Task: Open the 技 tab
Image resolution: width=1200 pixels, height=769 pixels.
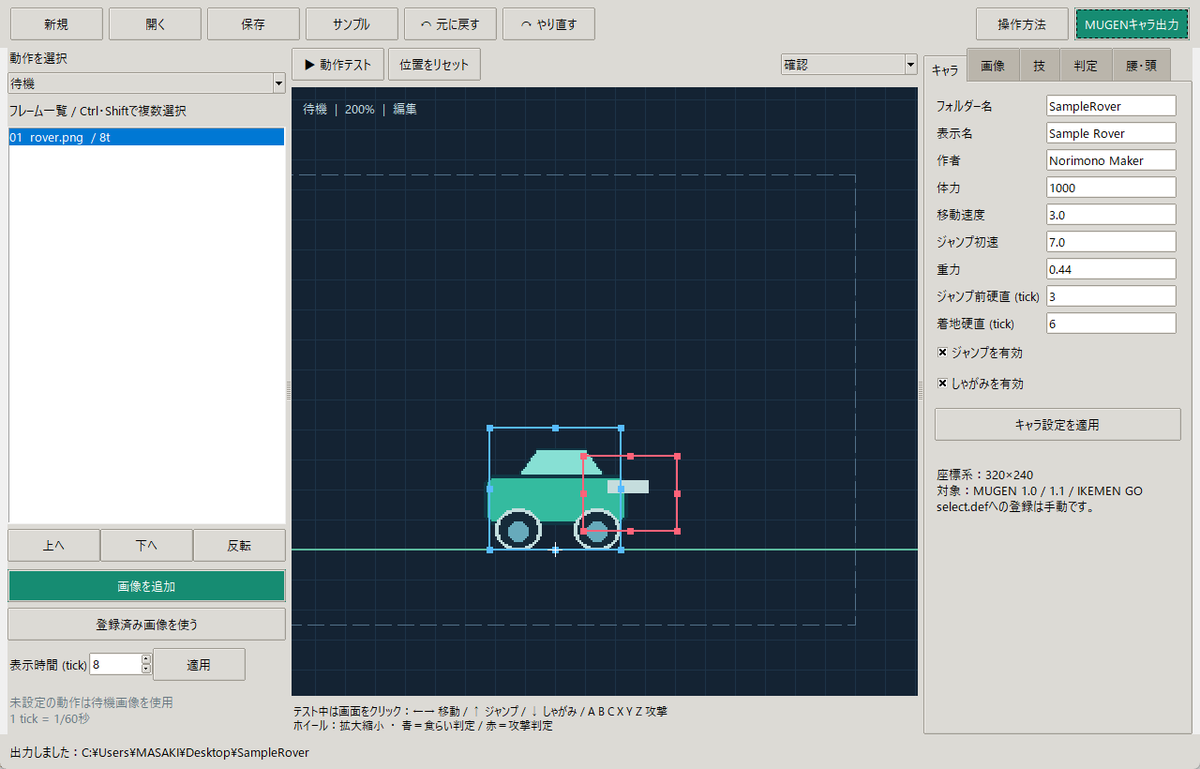Action: [x=1039, y=67]
